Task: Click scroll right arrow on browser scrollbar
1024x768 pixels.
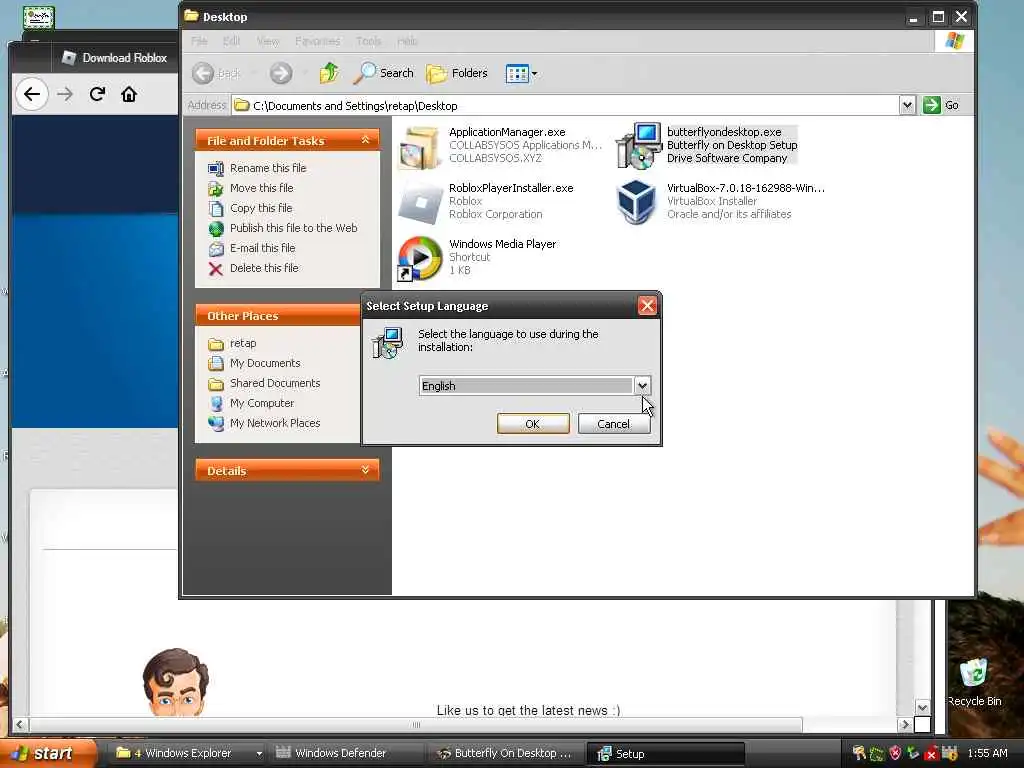Action: [x=904, y=725]
